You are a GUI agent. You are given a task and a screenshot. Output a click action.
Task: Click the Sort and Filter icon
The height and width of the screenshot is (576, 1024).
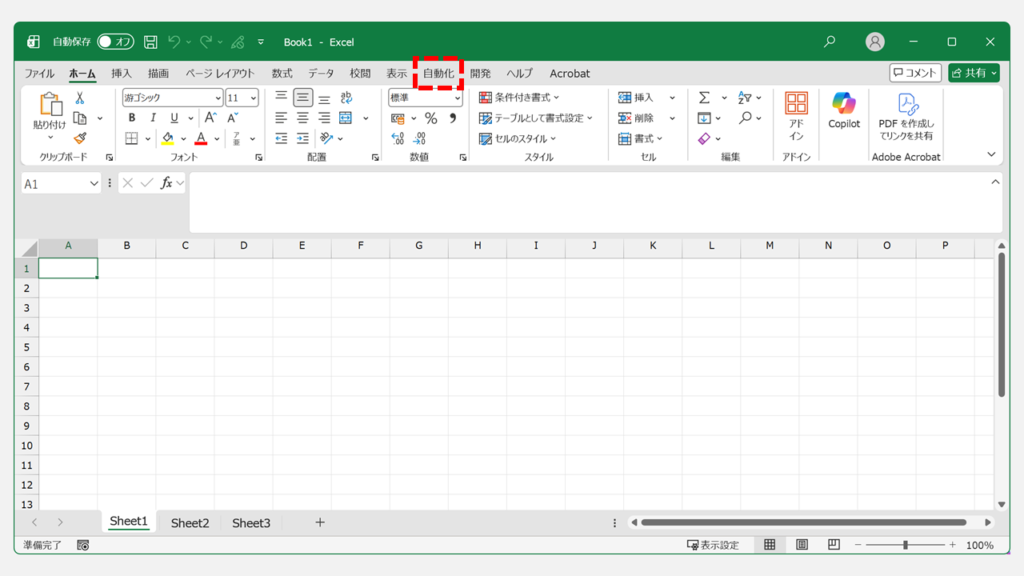pyautogui.click(x=744, y=98)
